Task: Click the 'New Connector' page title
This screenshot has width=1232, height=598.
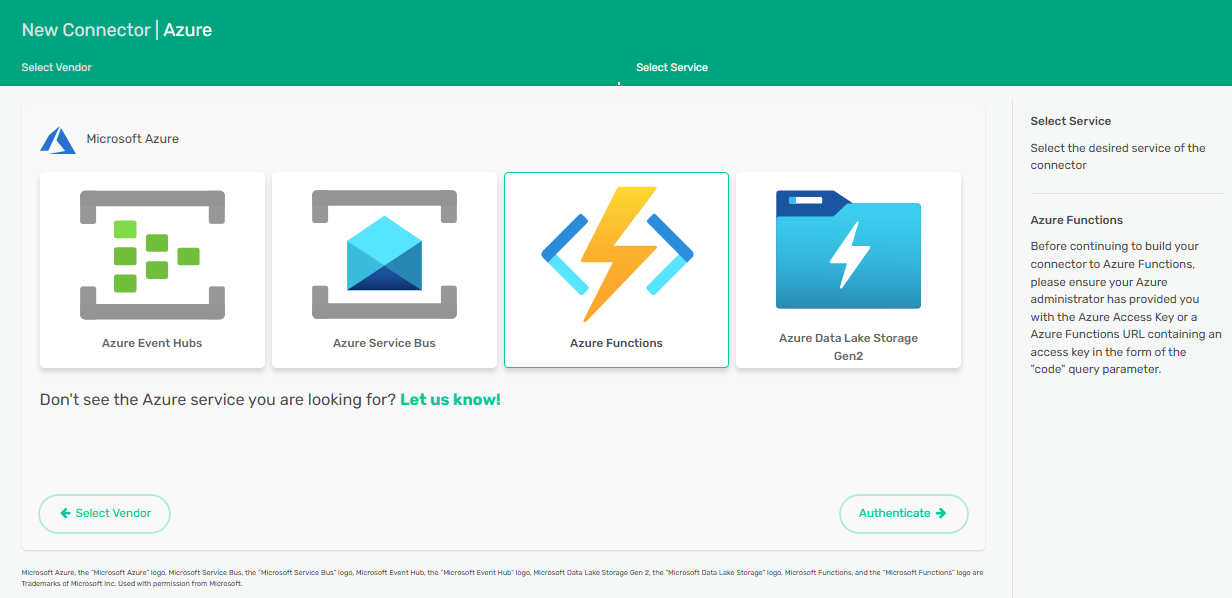Action: click(x=86, y=30)
